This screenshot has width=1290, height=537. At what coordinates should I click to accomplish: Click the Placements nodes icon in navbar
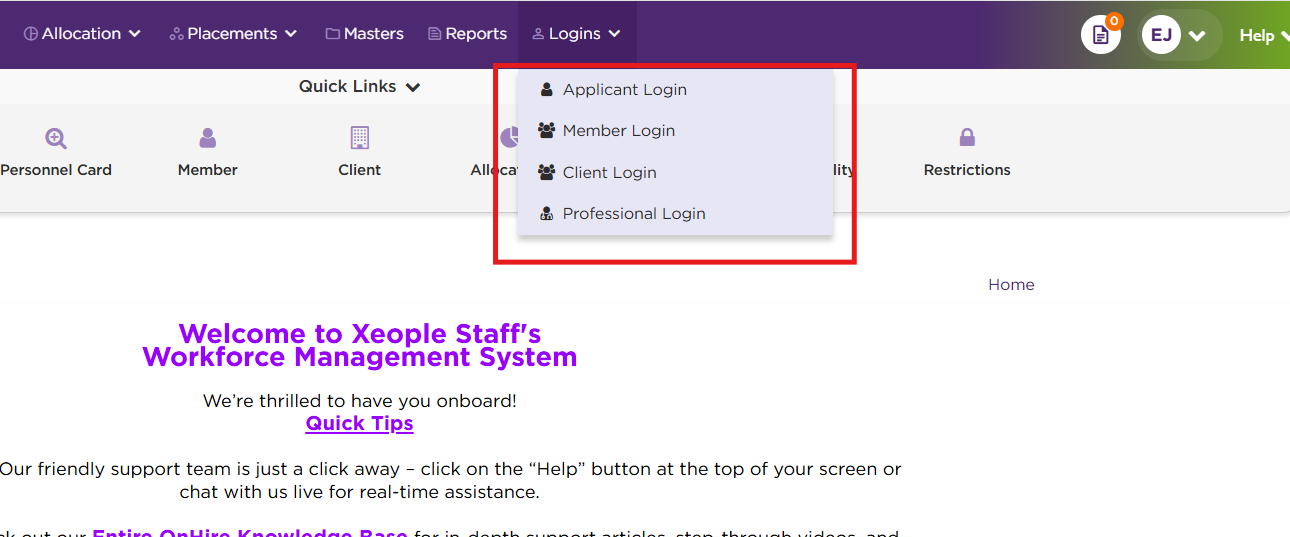[176, 34]
